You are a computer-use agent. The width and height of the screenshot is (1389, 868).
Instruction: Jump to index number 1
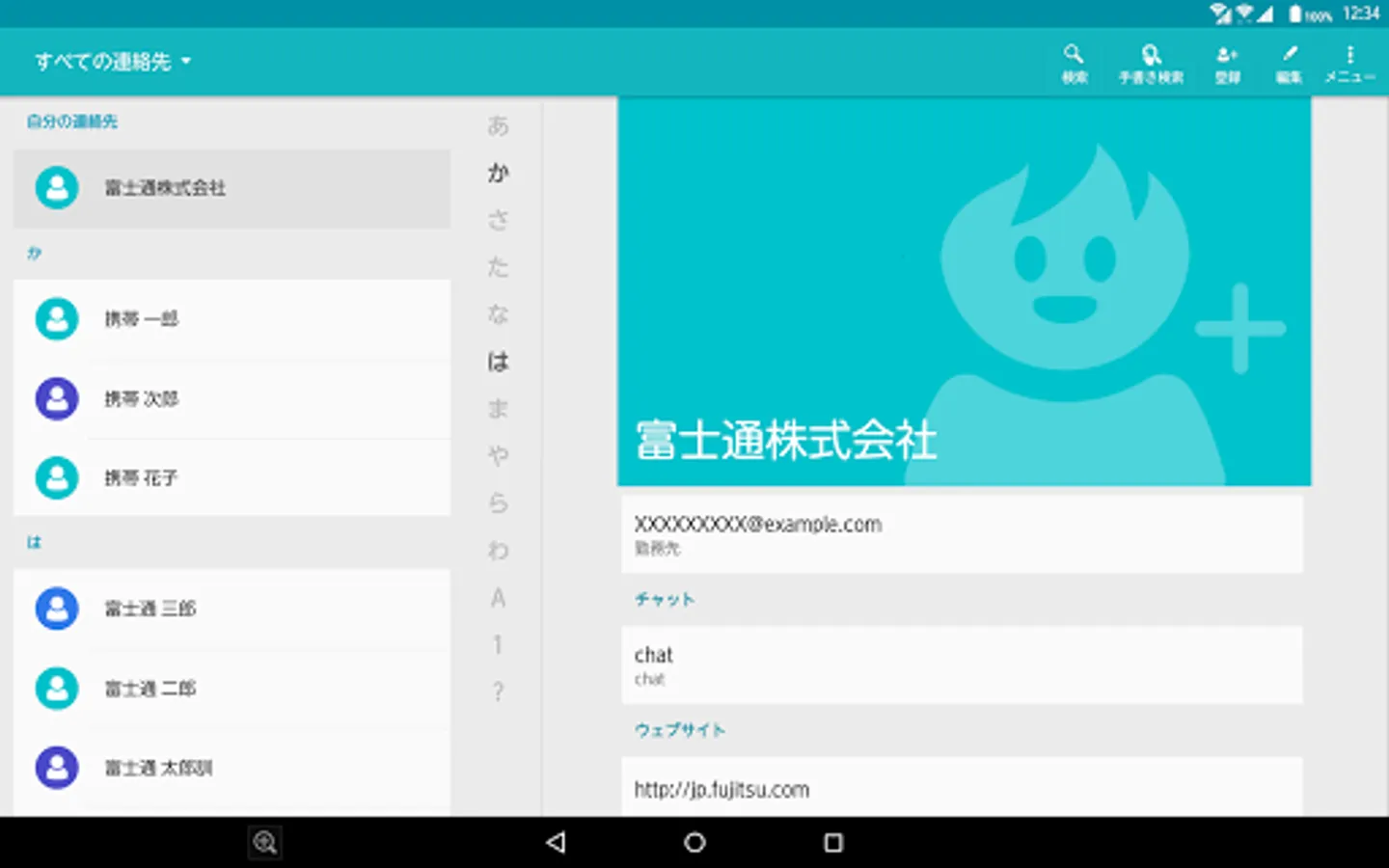click(498, 645)
